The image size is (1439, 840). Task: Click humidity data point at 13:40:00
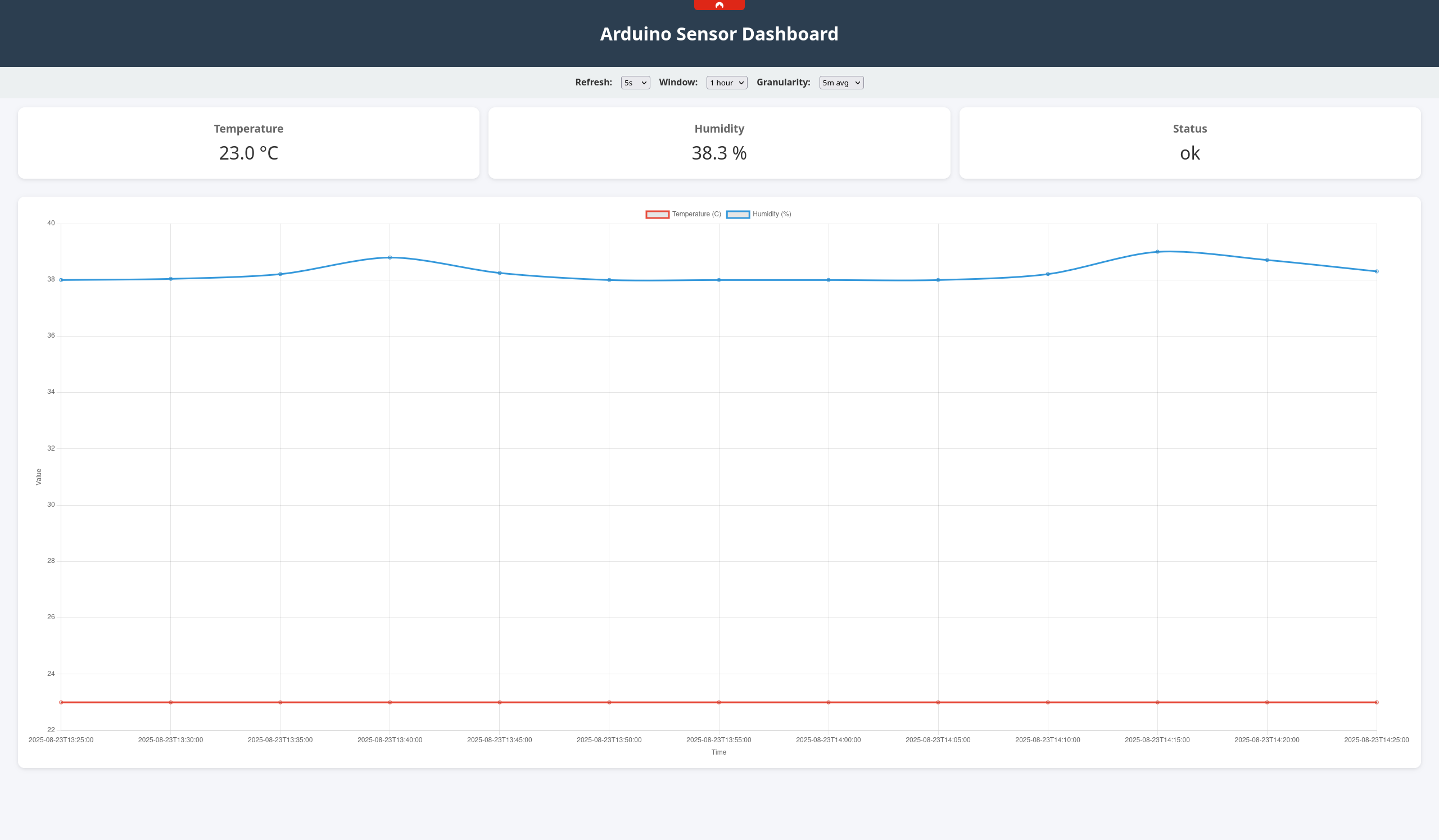[x=390, y=257]
